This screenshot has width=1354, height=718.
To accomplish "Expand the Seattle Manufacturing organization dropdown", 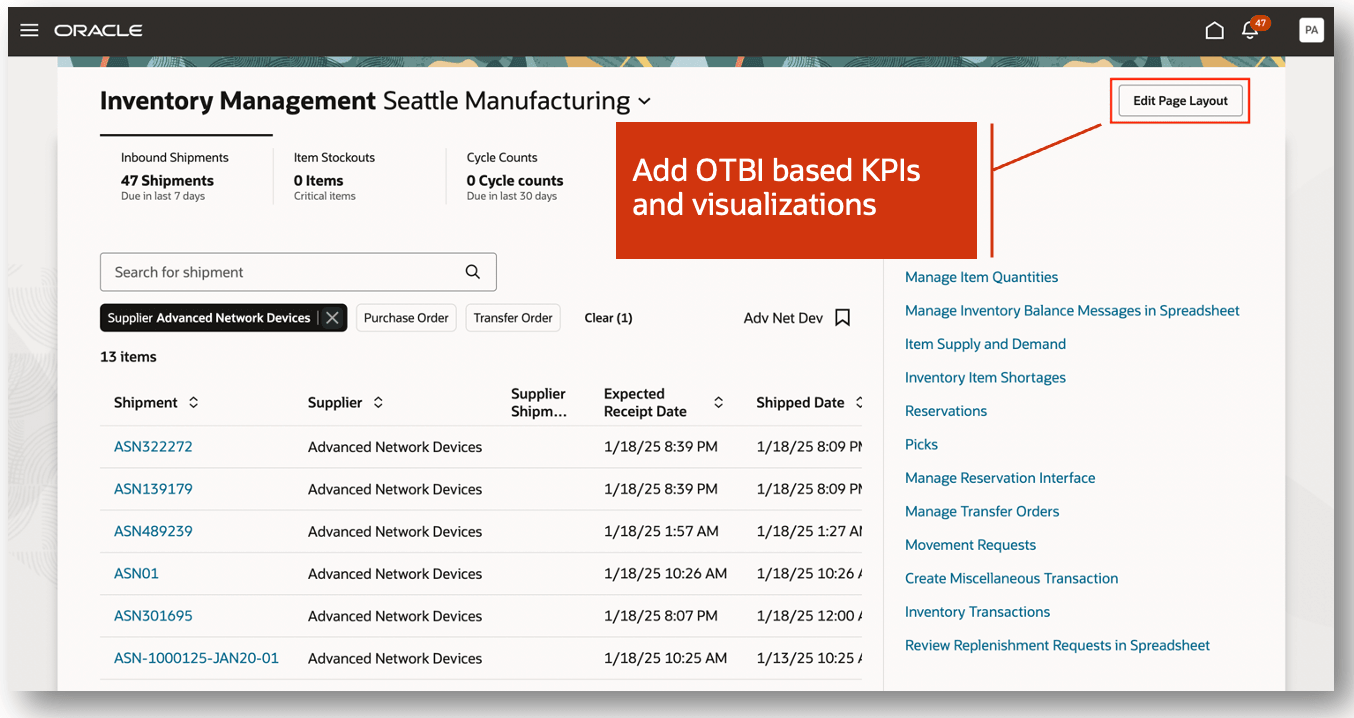I will point(644,102).
